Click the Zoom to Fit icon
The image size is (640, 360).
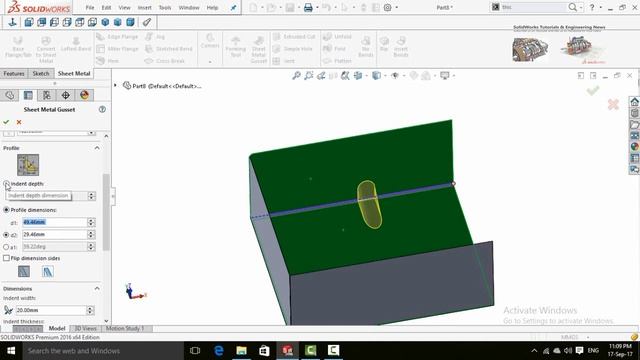click(x=297, y=76)
